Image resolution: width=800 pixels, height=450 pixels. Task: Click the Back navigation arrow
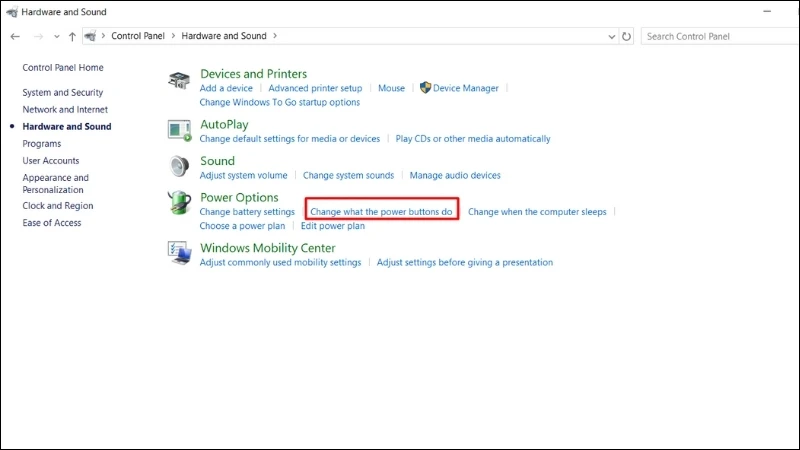click(x=15, y=36)
